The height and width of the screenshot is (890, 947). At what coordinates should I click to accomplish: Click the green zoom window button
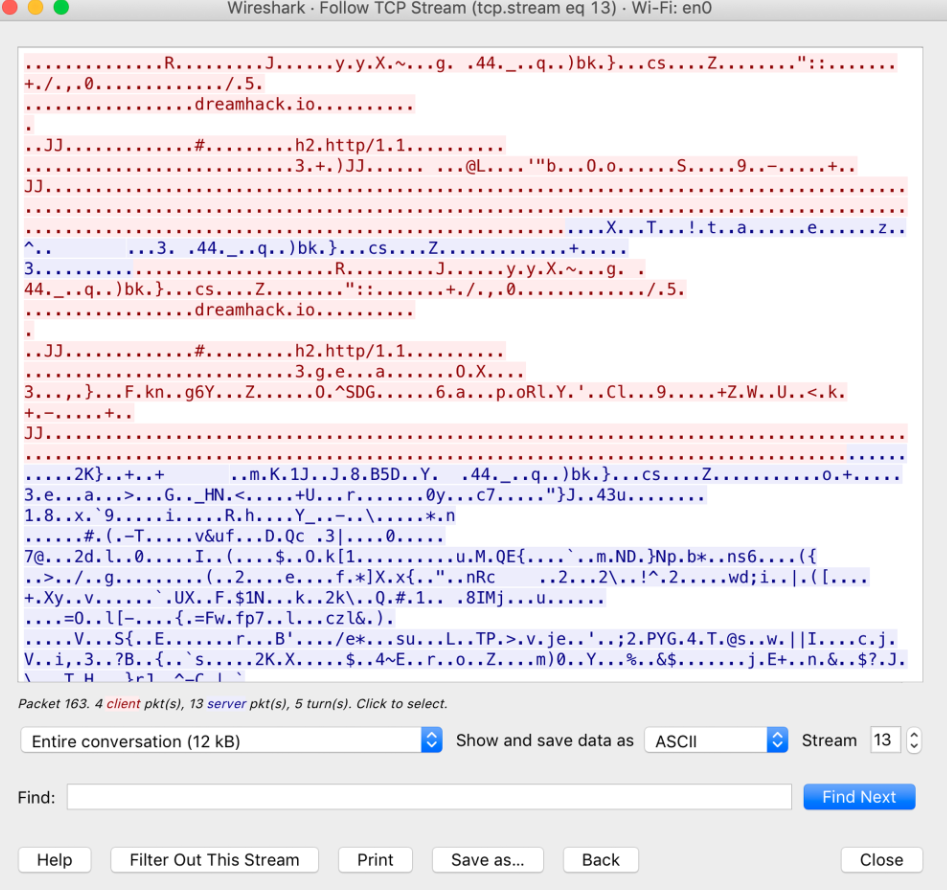(61, 7)
